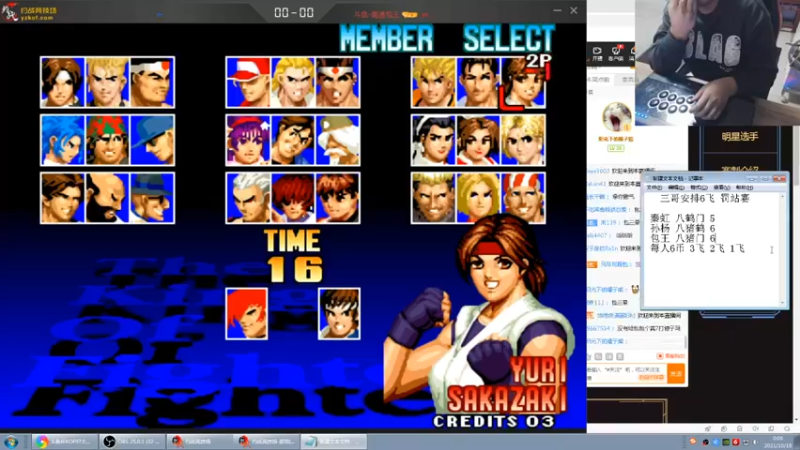Screen dimensions: 800x450
Task: Switch to the OBS window on the taskbar
Action: click(133, 442)
